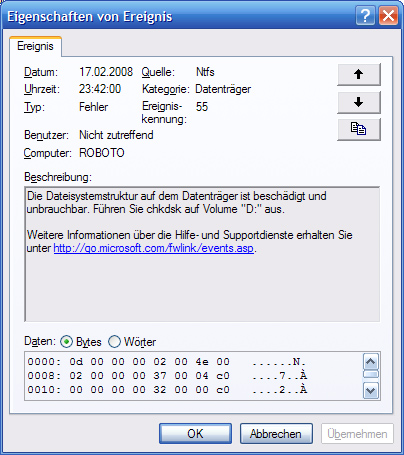Screen dimensions: 404x455
Task: Click the Übernehmen button
Action: point(357,434)
